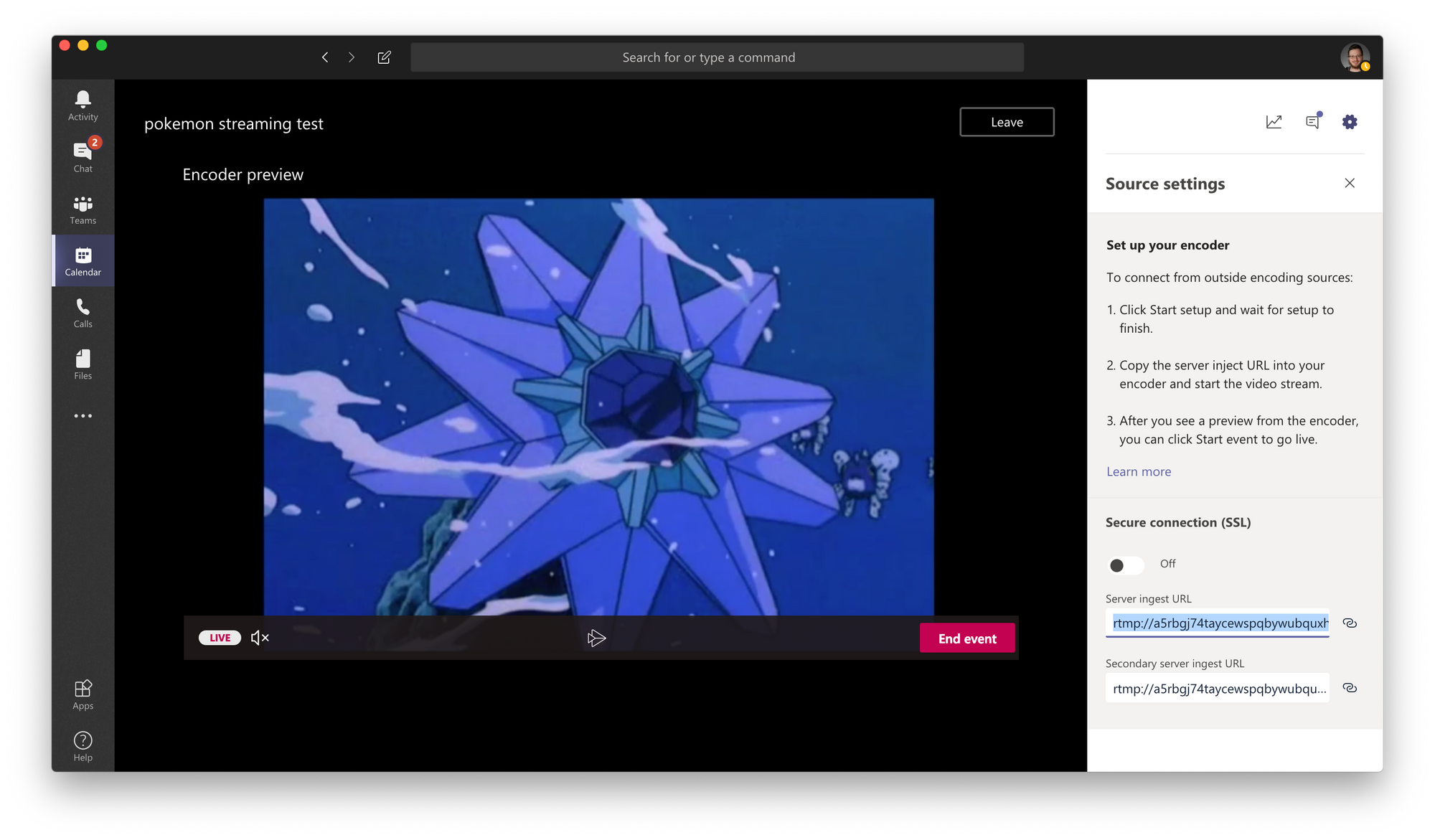This screenshot has width=1435, height=840.
Task: Open the Calls section
Action: [83, 313]
